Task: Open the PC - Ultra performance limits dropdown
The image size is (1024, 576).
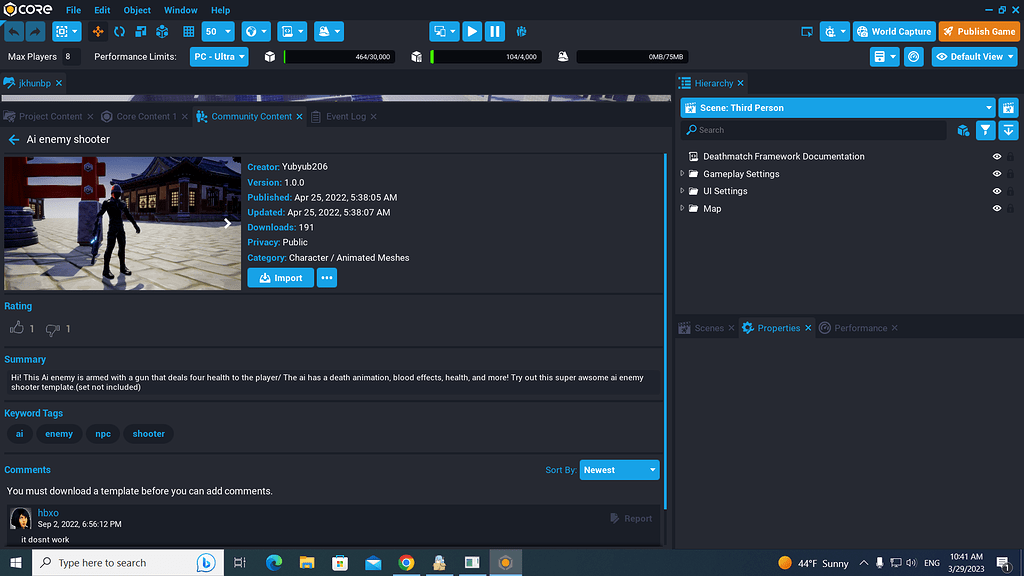Action: coord(219,57)
